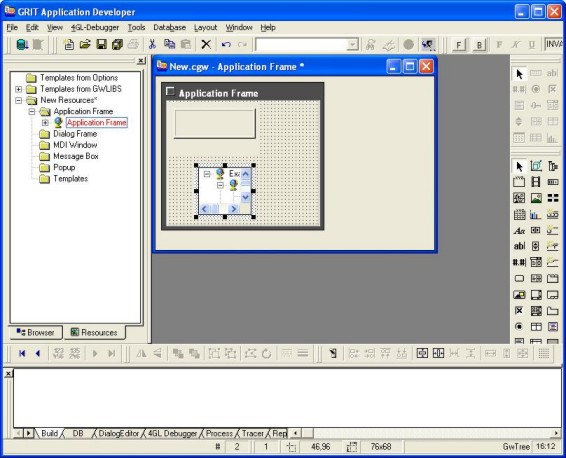The height and width of the screenshot is (458, 566).
Task: Undo last action with the Undo arrow
Action: click(226, 45)
